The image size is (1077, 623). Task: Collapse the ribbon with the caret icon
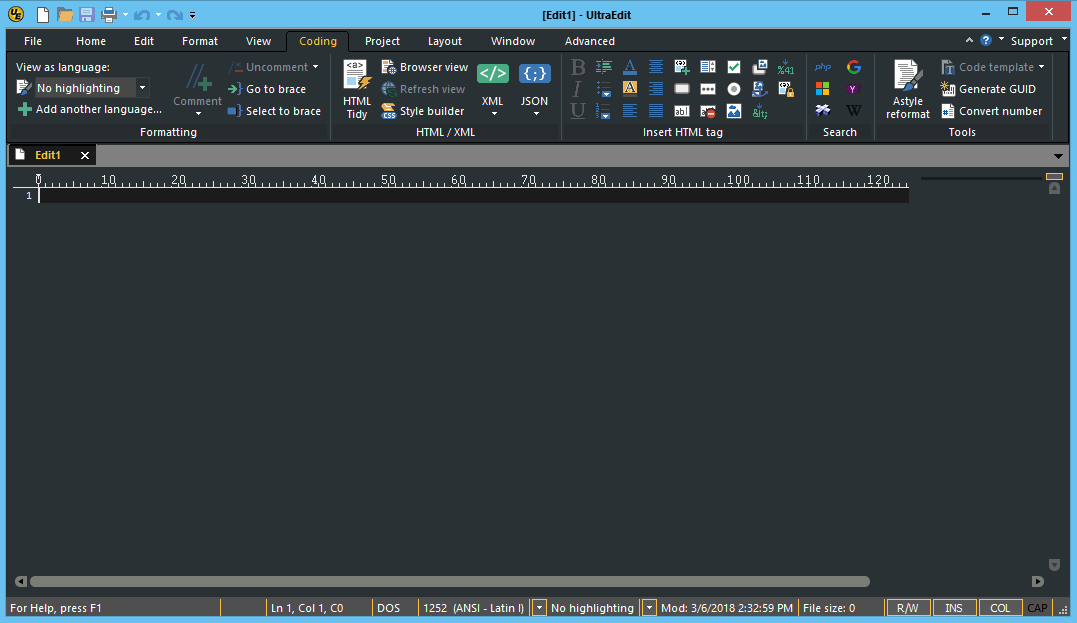tap(969, 41)
